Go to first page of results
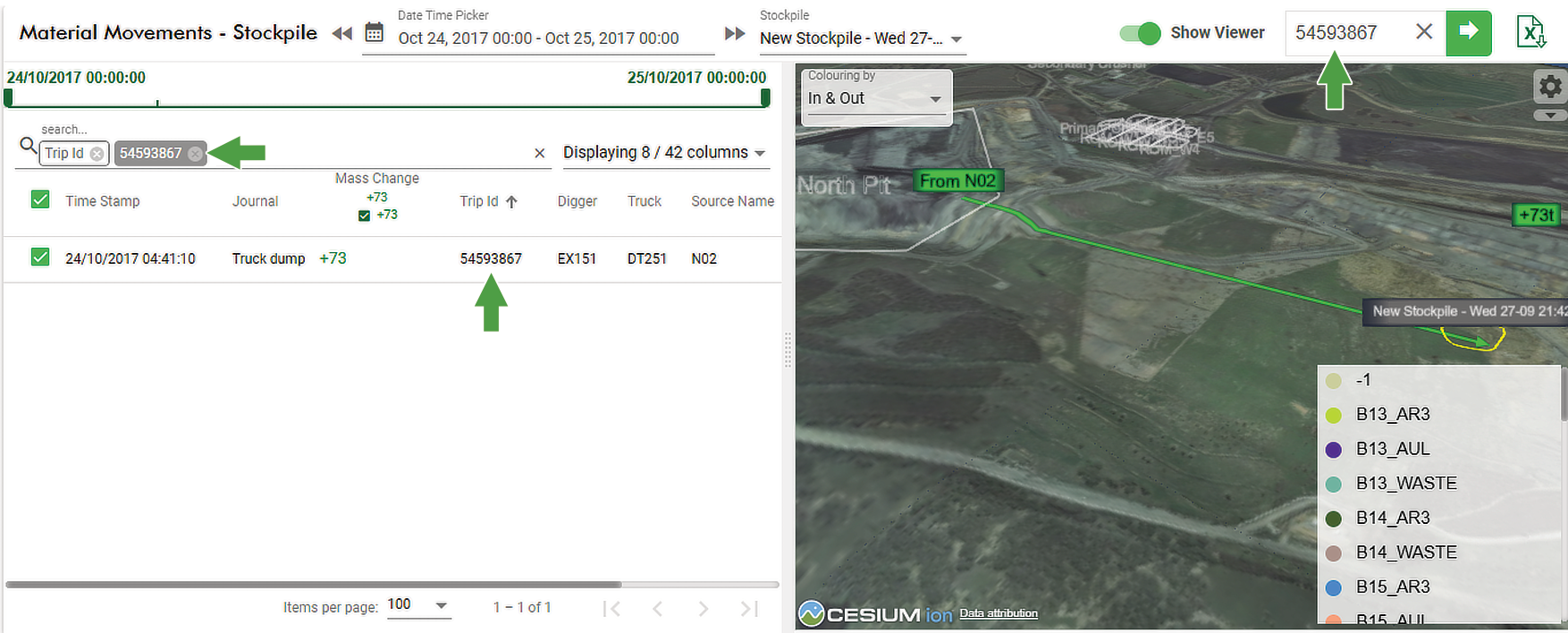1568x633 pixels. pyautogui.click(x=611, y=609)
